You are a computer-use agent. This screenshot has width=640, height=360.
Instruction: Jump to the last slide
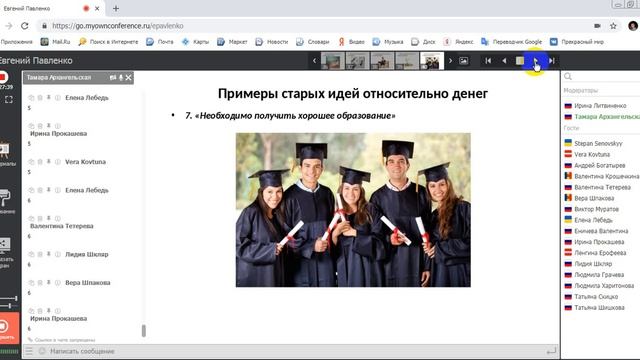(551, 61)
